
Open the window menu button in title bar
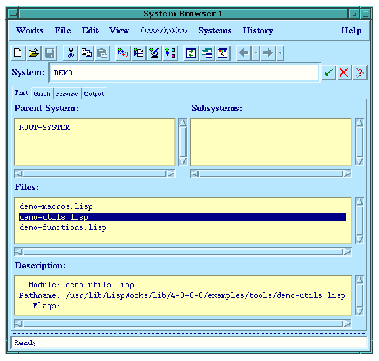click(x=13, y=14)
